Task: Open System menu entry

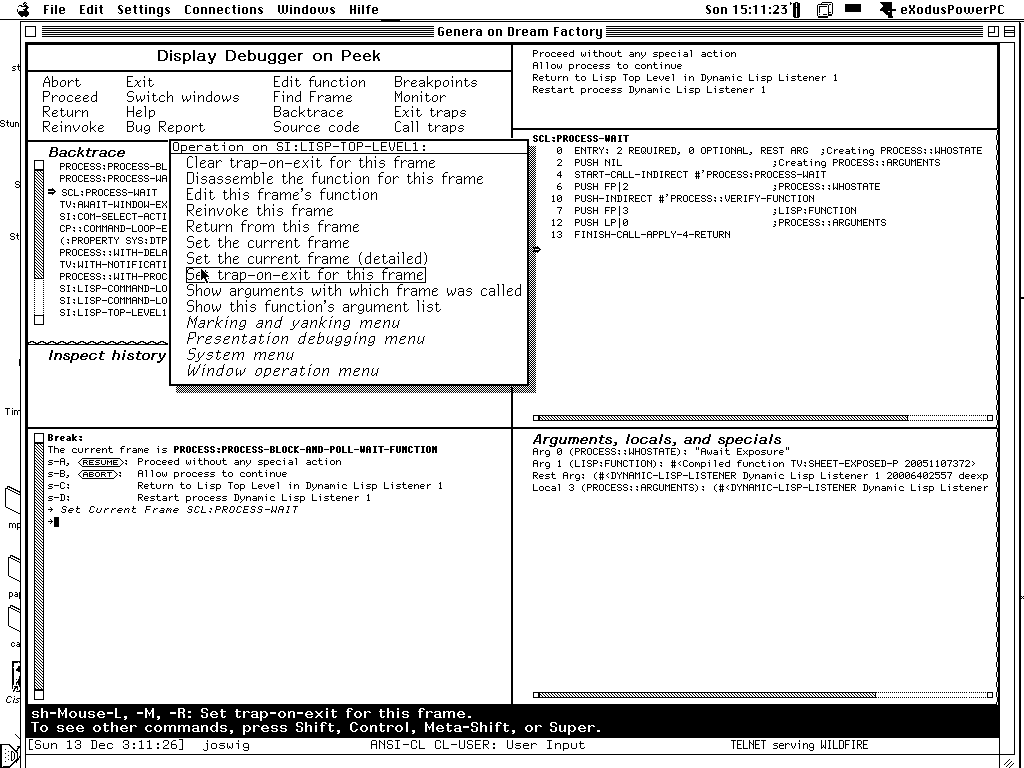Action: (x=240, y=355)
